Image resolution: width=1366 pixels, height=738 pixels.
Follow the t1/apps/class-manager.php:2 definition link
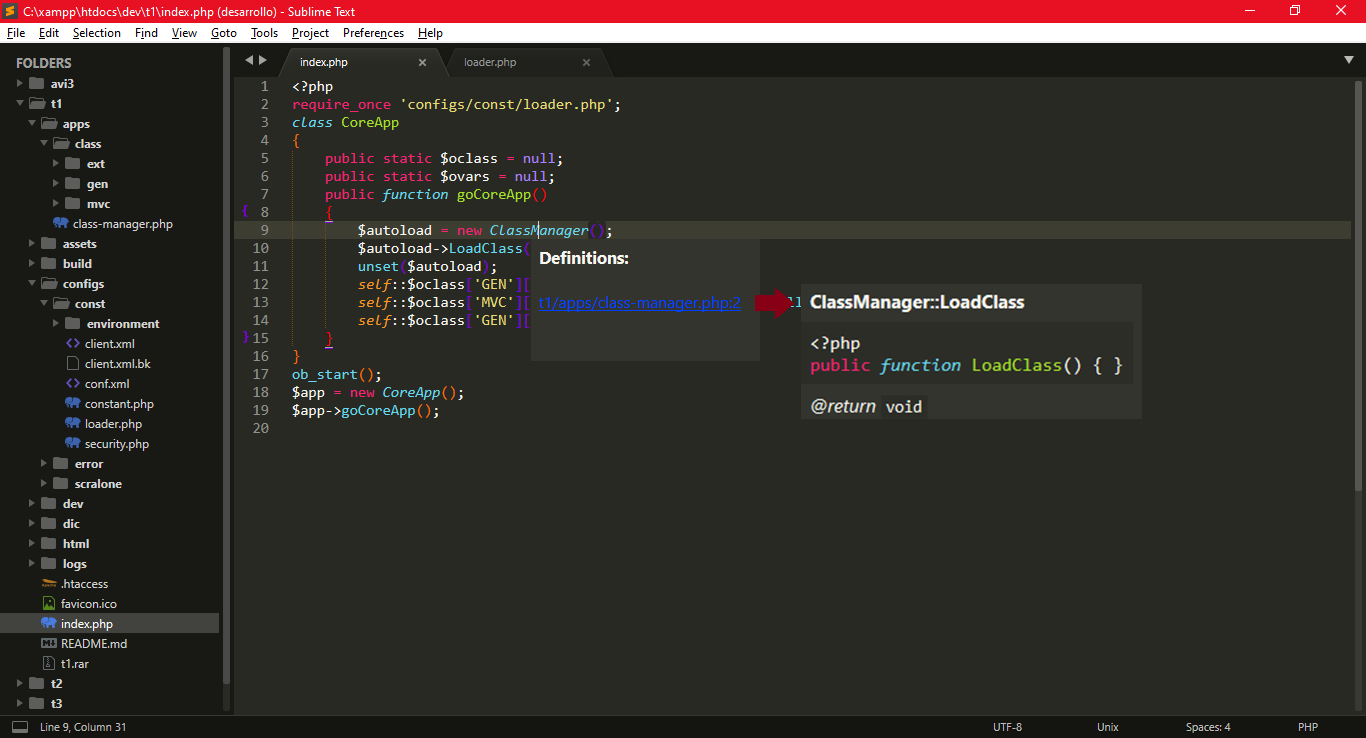pyautogui.click(x=640, y=303)
